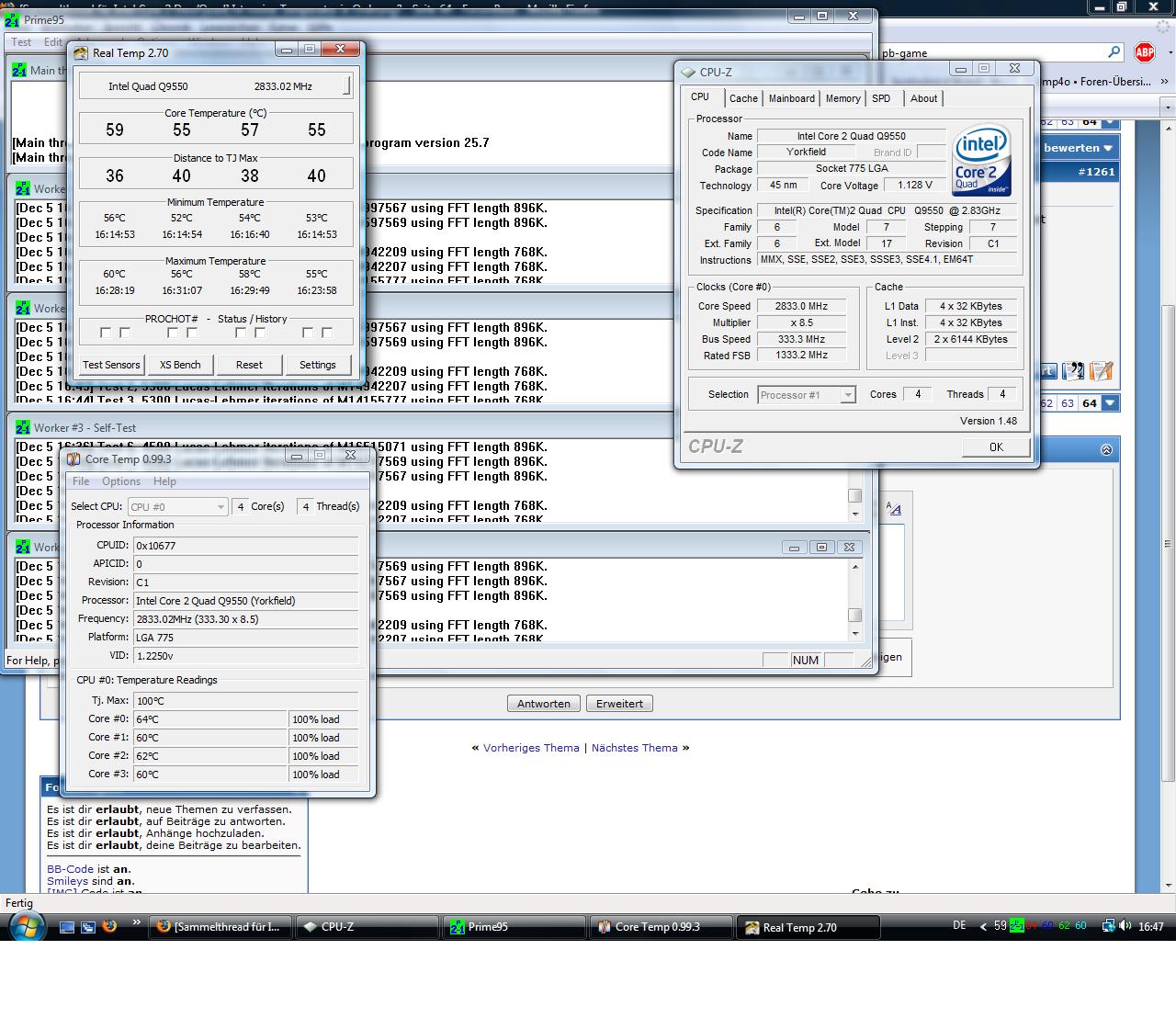
Task: Click the Switch Windows quick launch icon
Action: pos(87,927)
